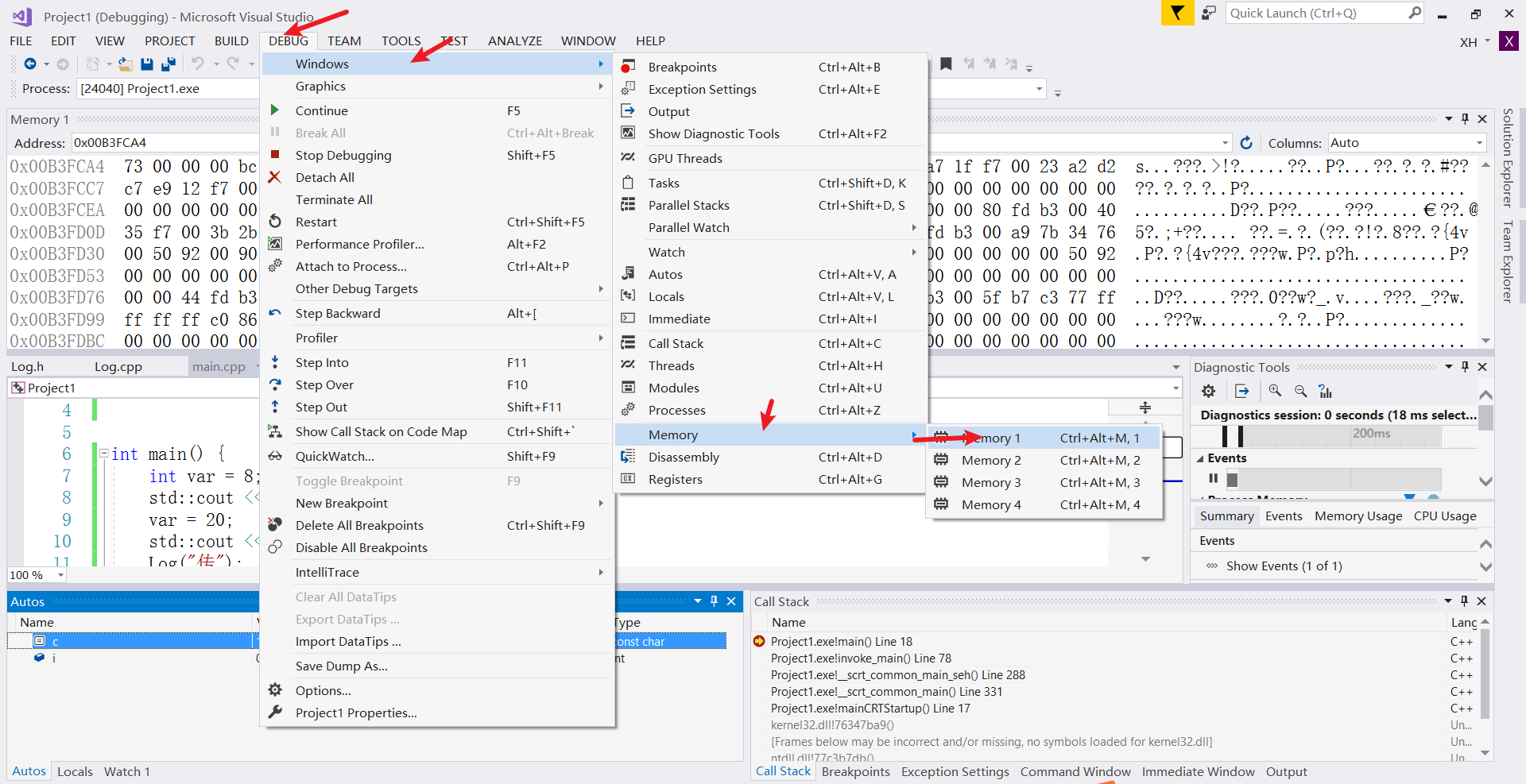Pause the Events track in Diagnostic Tools

pyautogui.click(x=1213, y=478)
